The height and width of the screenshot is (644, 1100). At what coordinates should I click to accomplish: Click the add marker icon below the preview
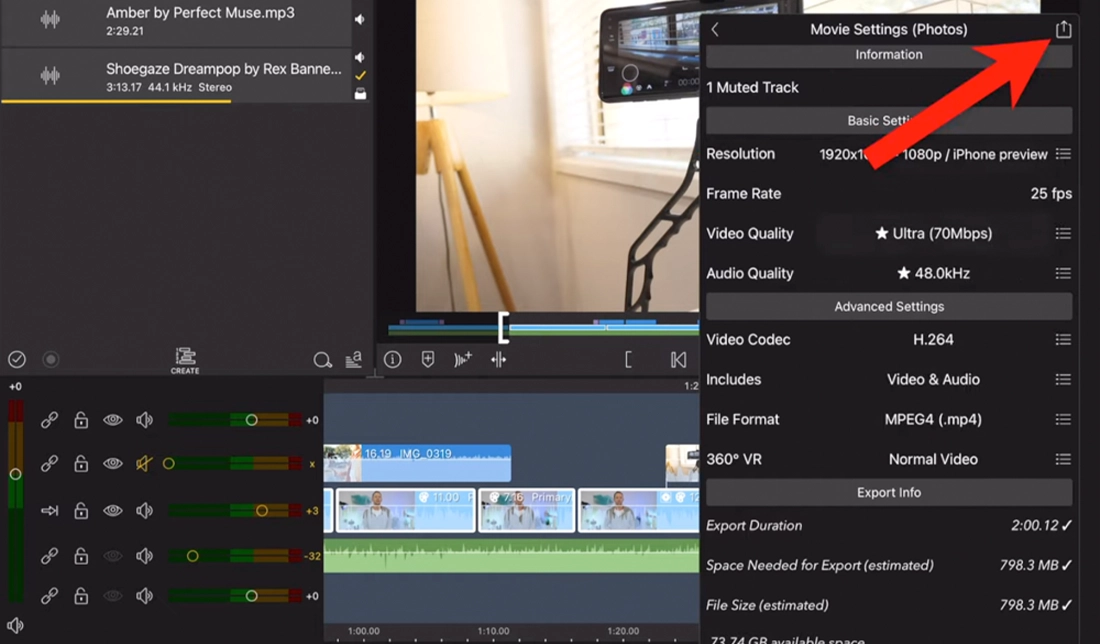click(x=428, y=359)
